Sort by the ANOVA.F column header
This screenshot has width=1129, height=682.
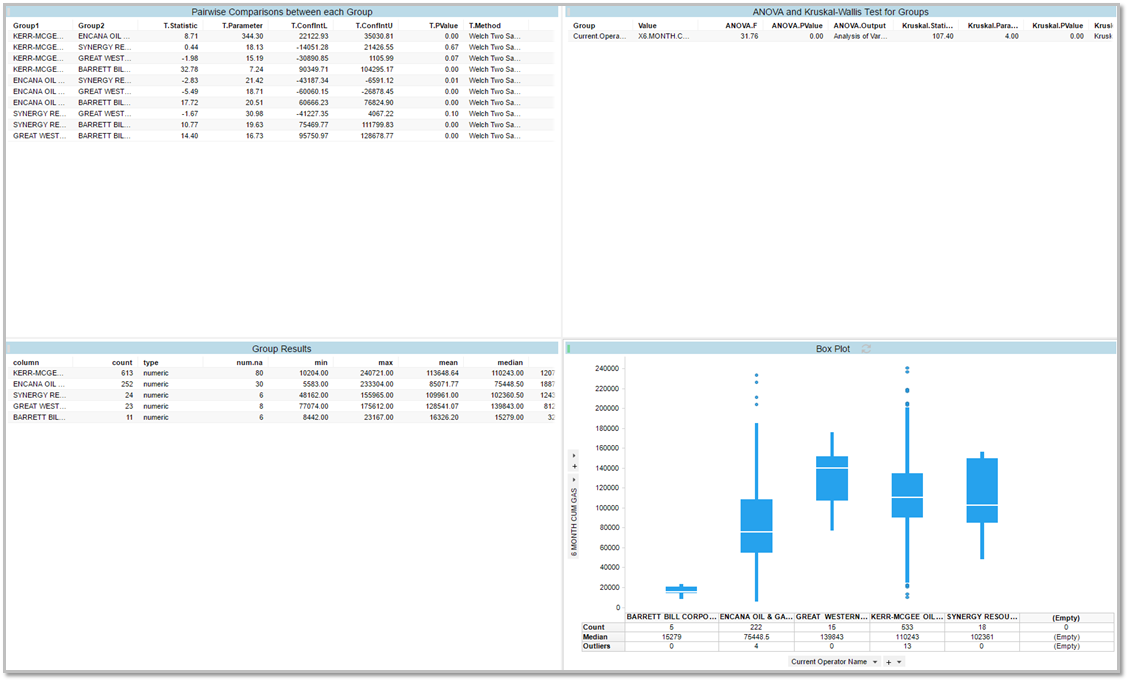[741, 25]
